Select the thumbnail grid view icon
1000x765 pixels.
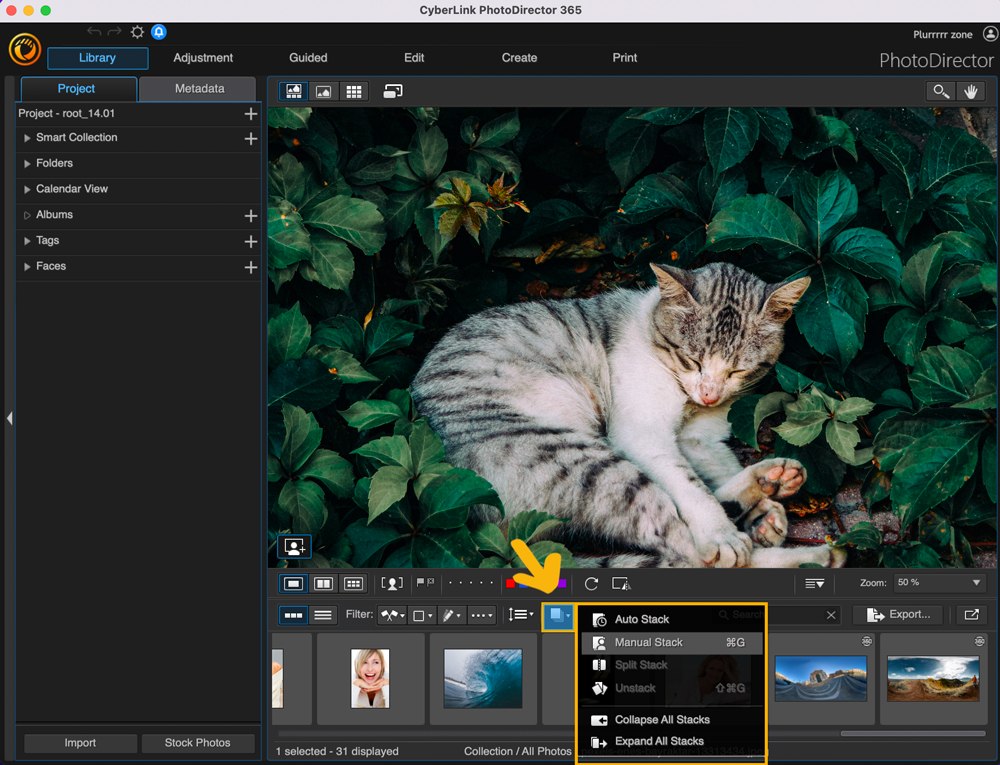pos(354,91)
